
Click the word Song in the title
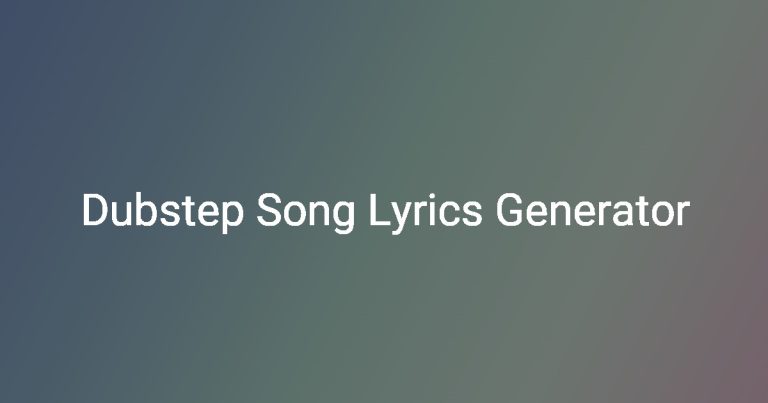(x=306, y=213)
